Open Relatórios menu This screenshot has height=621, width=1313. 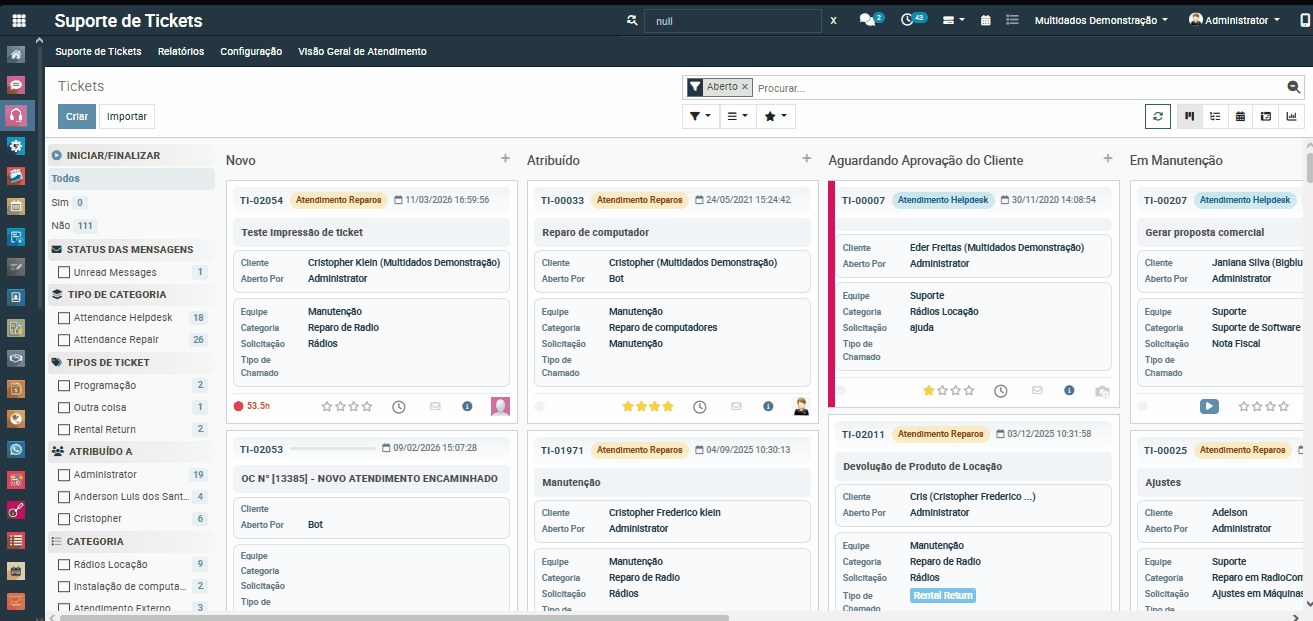[181, 51]
